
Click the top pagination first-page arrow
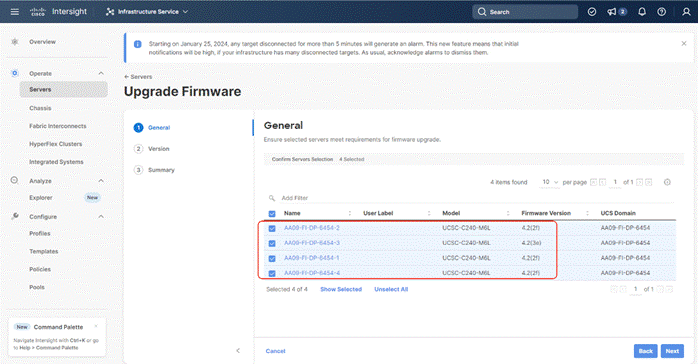coord(593,182)
